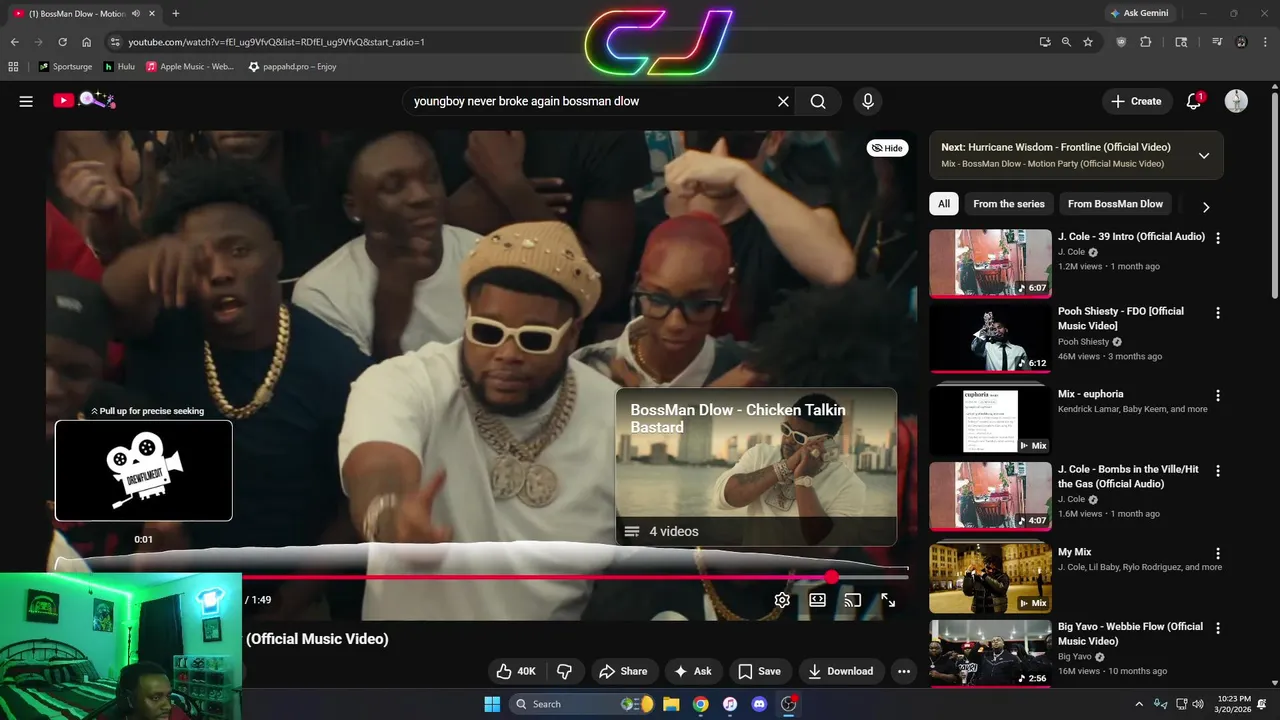Open Discord from the taskbar
Image resolution: width=1280 pixels, height=720 pixels.
759,704
